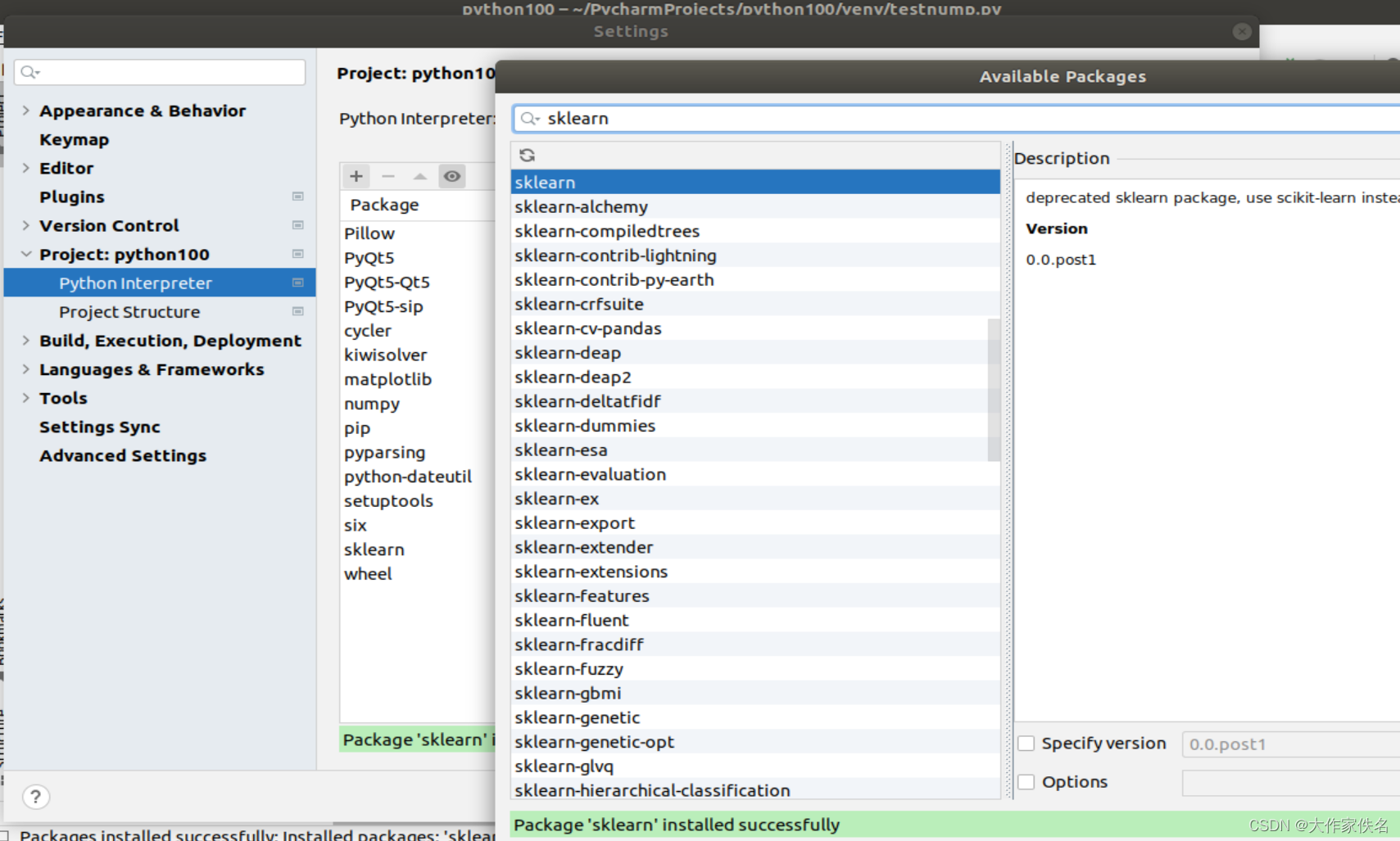Image resolution: width=1400 pixels, height=841 pixels.
Task: Select sklearn-extensions package
Action: 755,572
